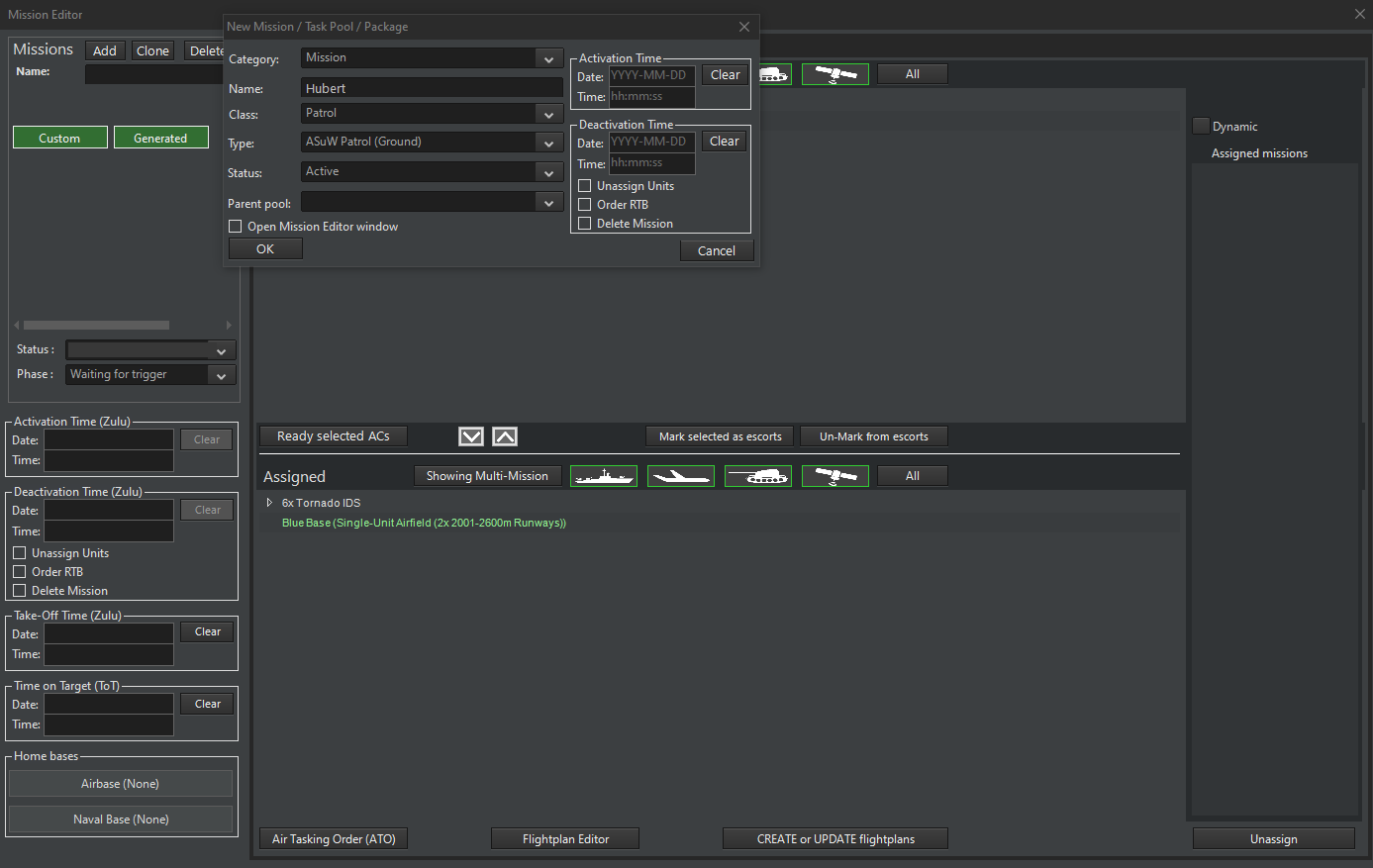1373x868 pixels.
Task: Tick Delete Mission in the New Mission dialog
Action: (585, 224)
